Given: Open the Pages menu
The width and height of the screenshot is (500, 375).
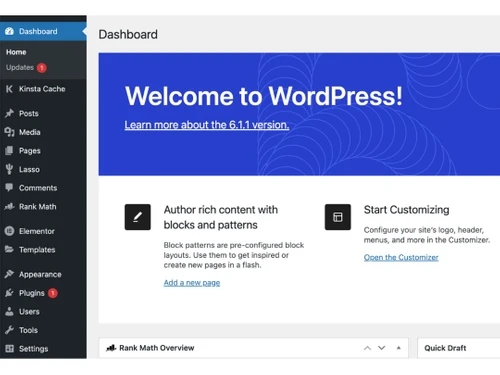Looking at the screenshot, I should (43, 151).
